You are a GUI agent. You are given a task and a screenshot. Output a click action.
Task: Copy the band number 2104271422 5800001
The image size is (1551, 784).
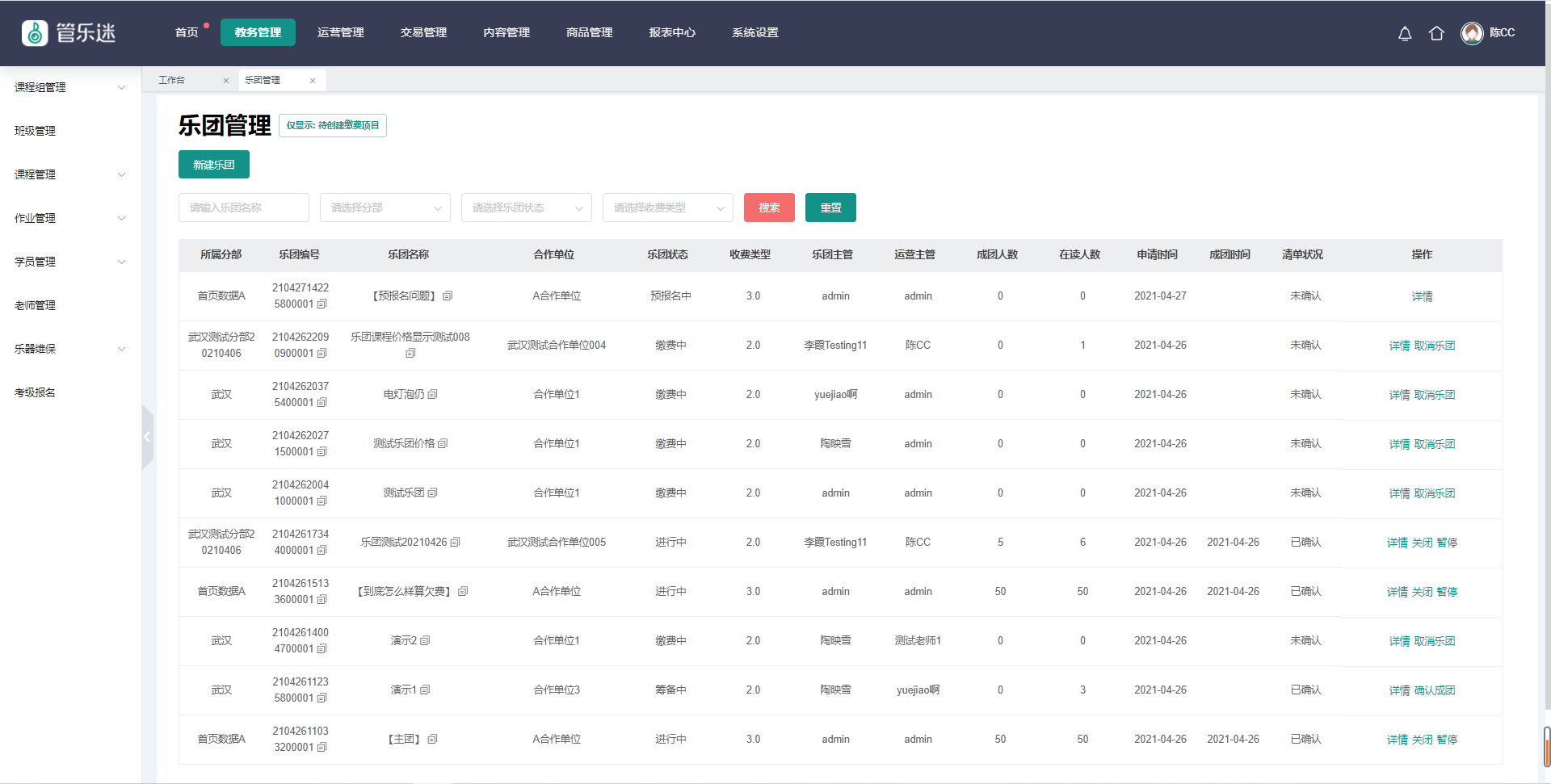click(322, 304)
